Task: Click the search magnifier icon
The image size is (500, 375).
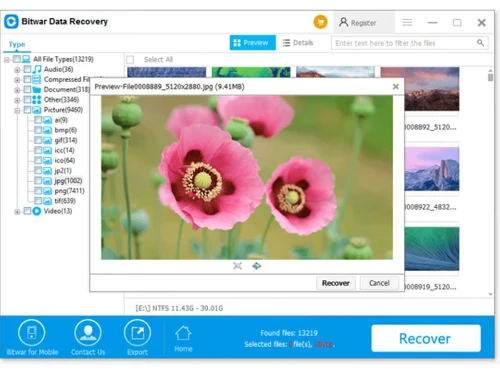Action: point(480,43)
